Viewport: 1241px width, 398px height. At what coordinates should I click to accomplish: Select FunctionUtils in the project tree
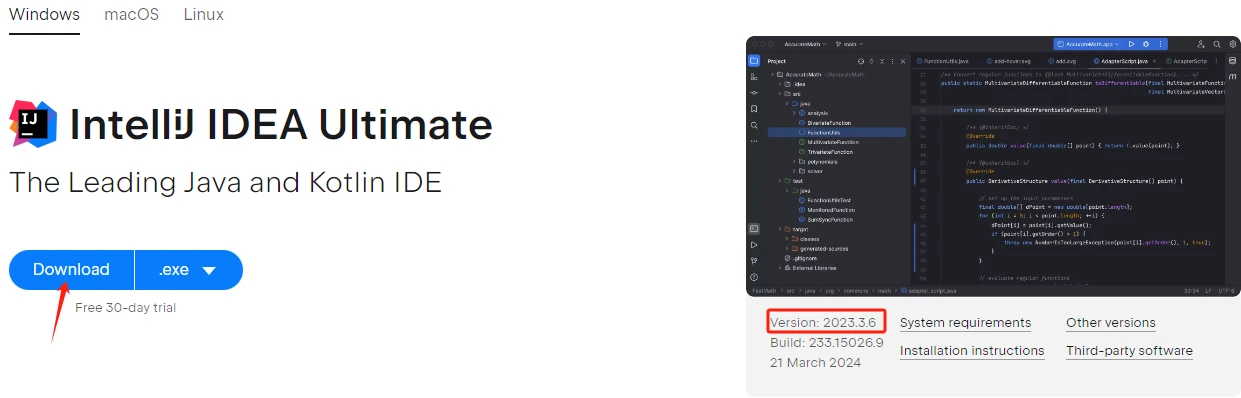[x=837, y=132]
